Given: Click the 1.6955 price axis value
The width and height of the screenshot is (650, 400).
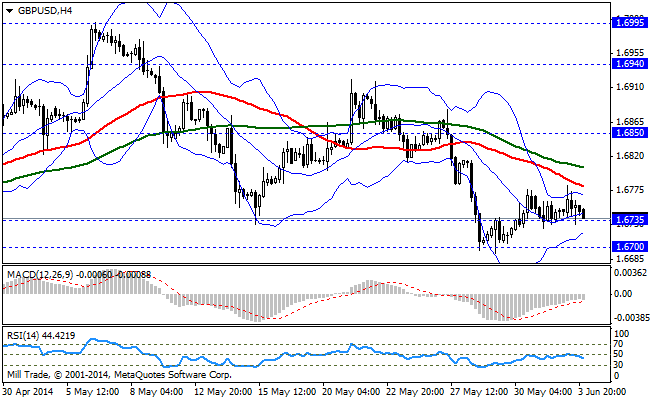Looking at the screenshot, I should (631, 53).
